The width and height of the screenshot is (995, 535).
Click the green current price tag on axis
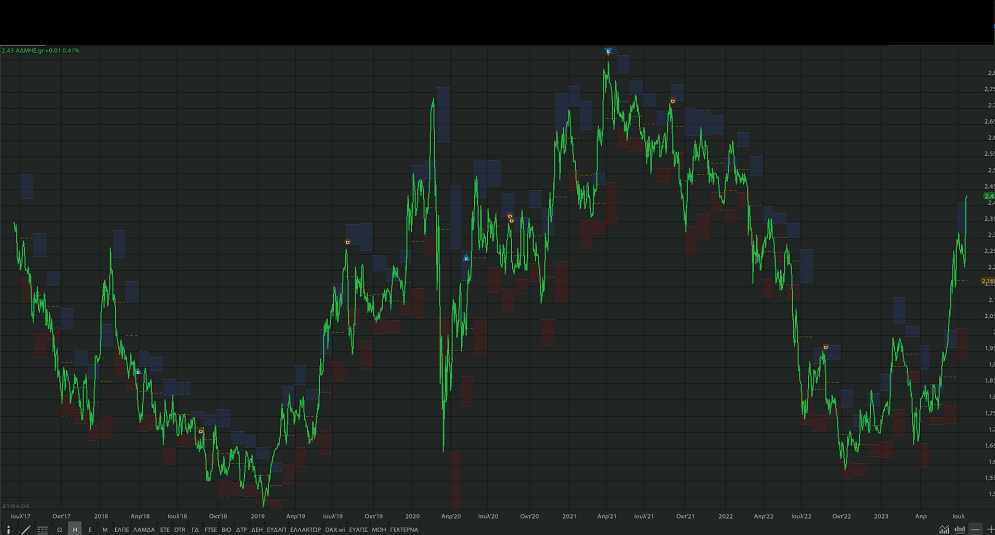click(989, 196)
